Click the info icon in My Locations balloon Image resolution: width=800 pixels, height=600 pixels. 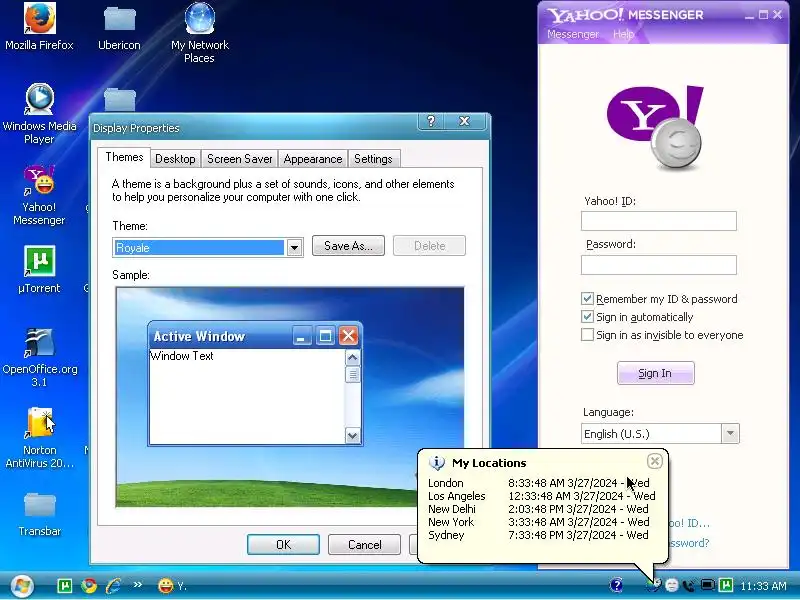(x=437, y=463)
